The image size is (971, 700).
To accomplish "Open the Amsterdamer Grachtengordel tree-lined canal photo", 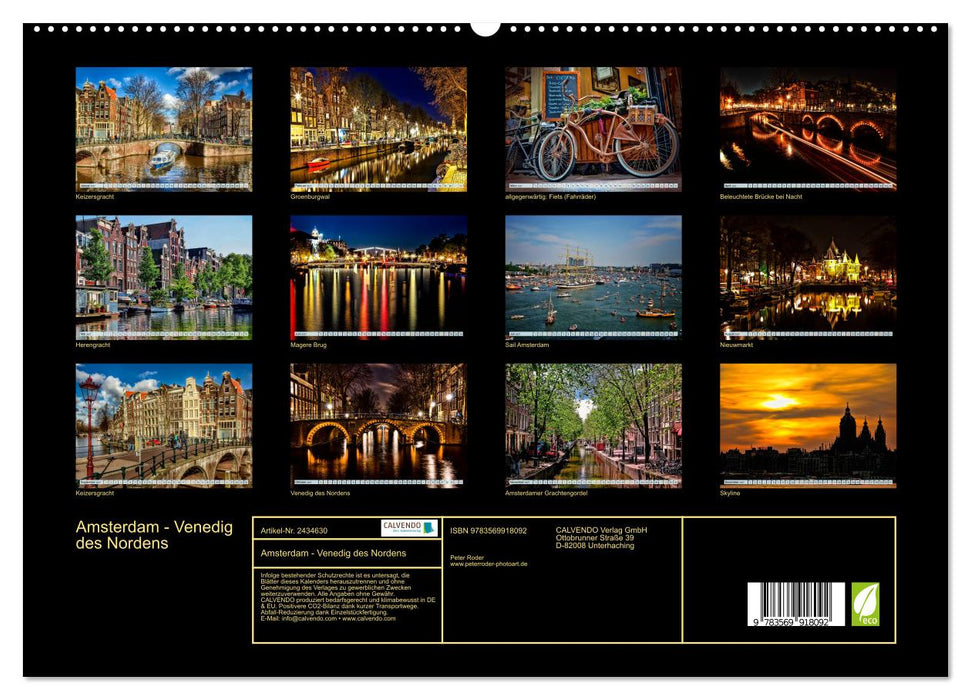I will pyautogui.click(x=593, y=426).
